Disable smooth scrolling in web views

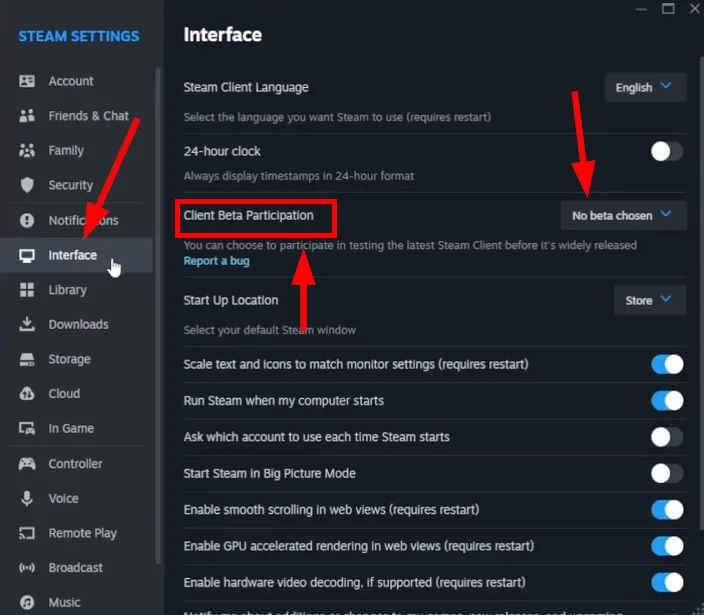click(667, 510)
